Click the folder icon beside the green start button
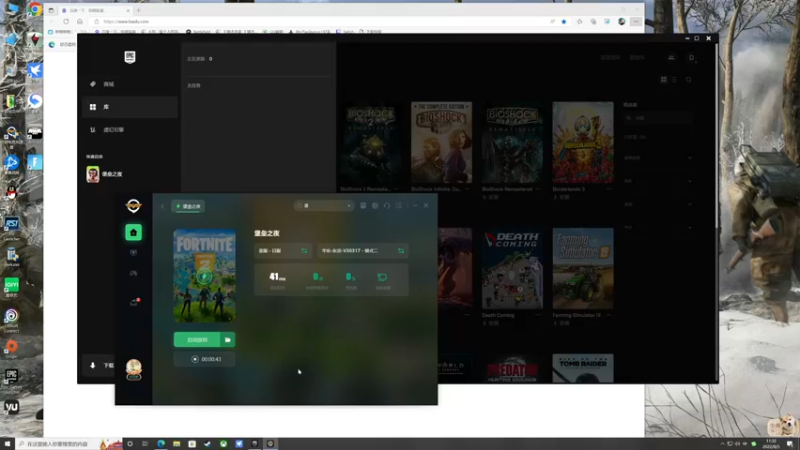The image size is (800, 450). [x=228, y=340]
